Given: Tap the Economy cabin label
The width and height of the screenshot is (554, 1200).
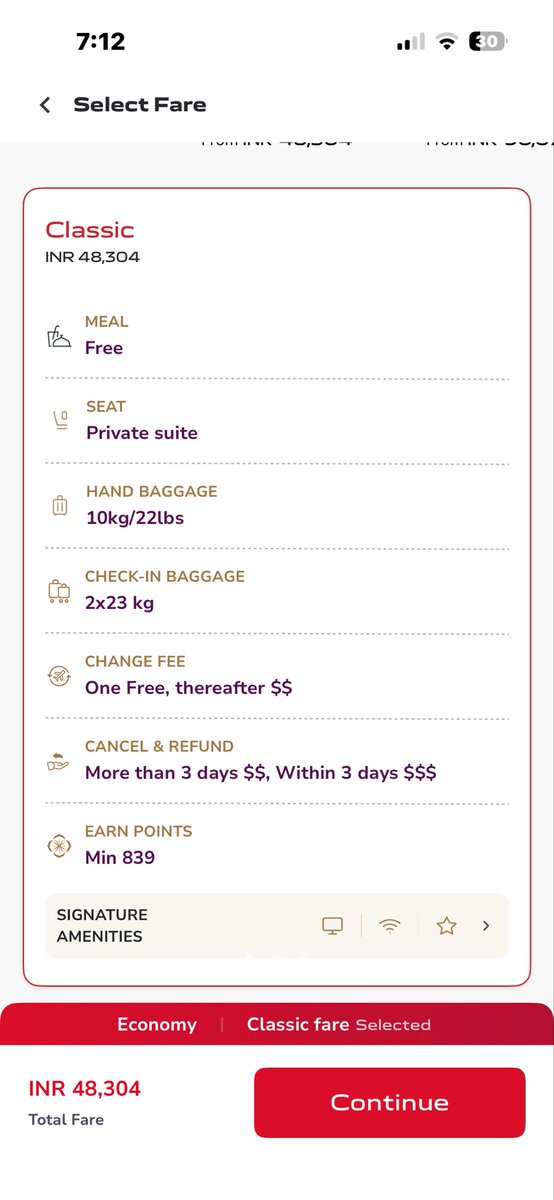Looking at the screenshot, I should click(x=157, y=1024).
